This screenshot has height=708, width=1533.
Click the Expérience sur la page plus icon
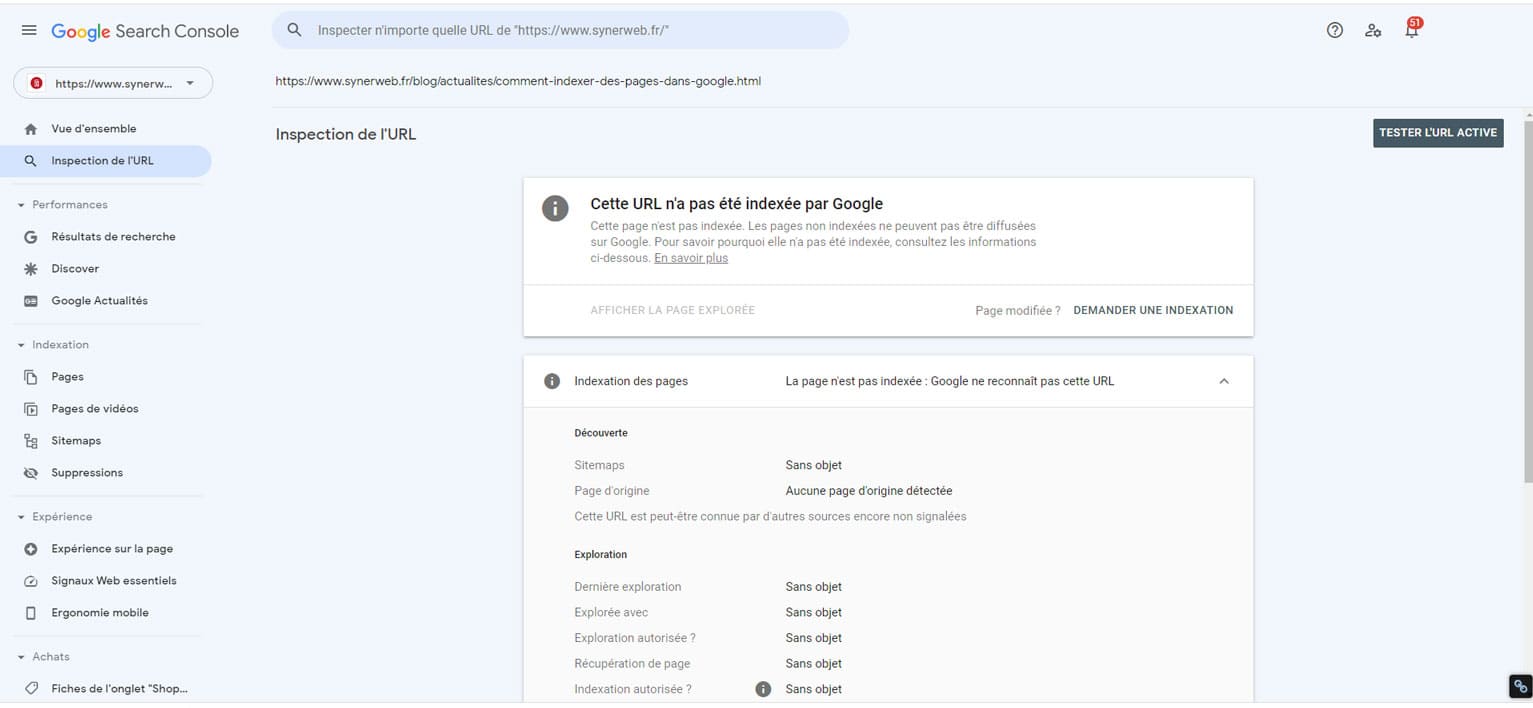pyautogui.click(x=31, y=549)
